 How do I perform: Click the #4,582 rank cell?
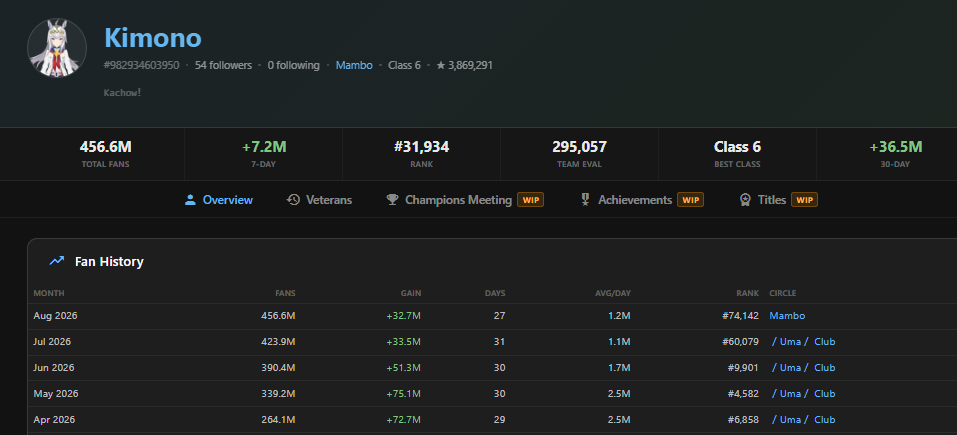[x=743, y=394]
